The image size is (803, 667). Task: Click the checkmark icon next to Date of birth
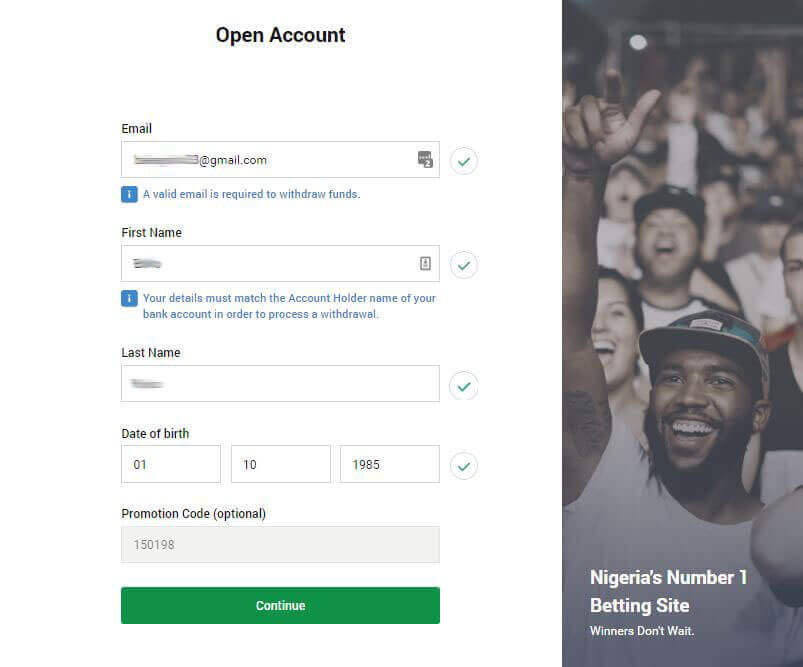(x=464, y=465)
